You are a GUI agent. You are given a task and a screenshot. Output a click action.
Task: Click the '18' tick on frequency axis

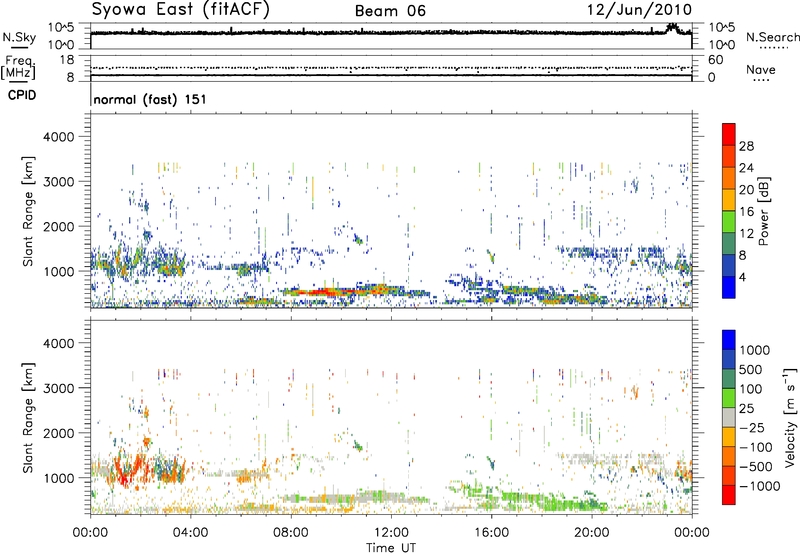(x=67, y=60)
